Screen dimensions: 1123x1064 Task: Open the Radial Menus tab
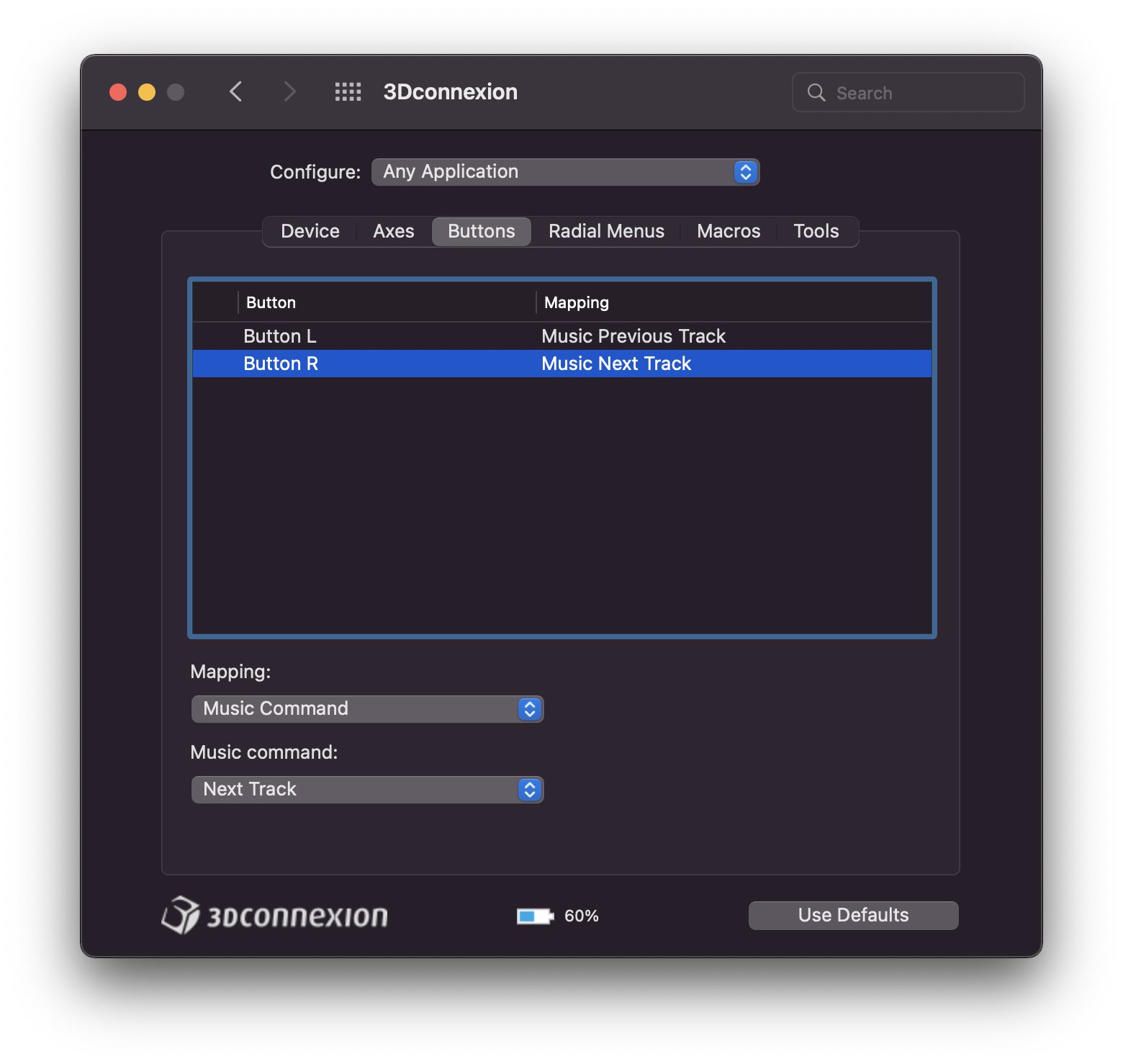pyautogui.click(x=606, y=231)
